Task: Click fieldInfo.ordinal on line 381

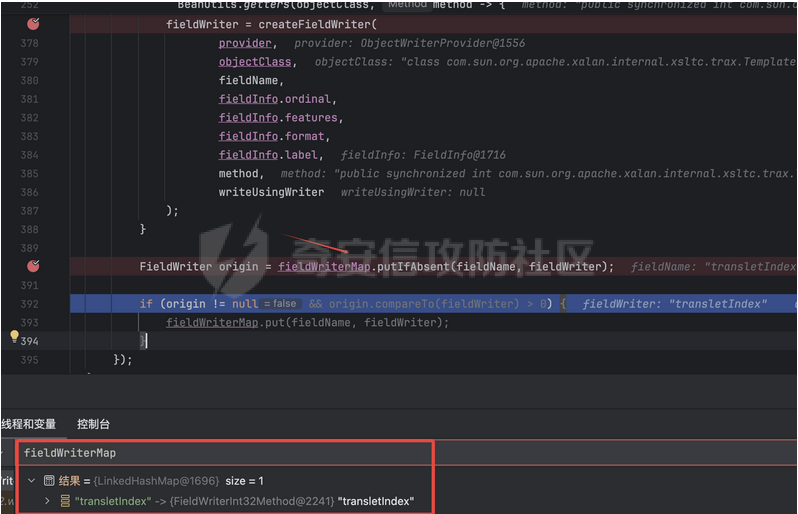Action: pos(278,99)
